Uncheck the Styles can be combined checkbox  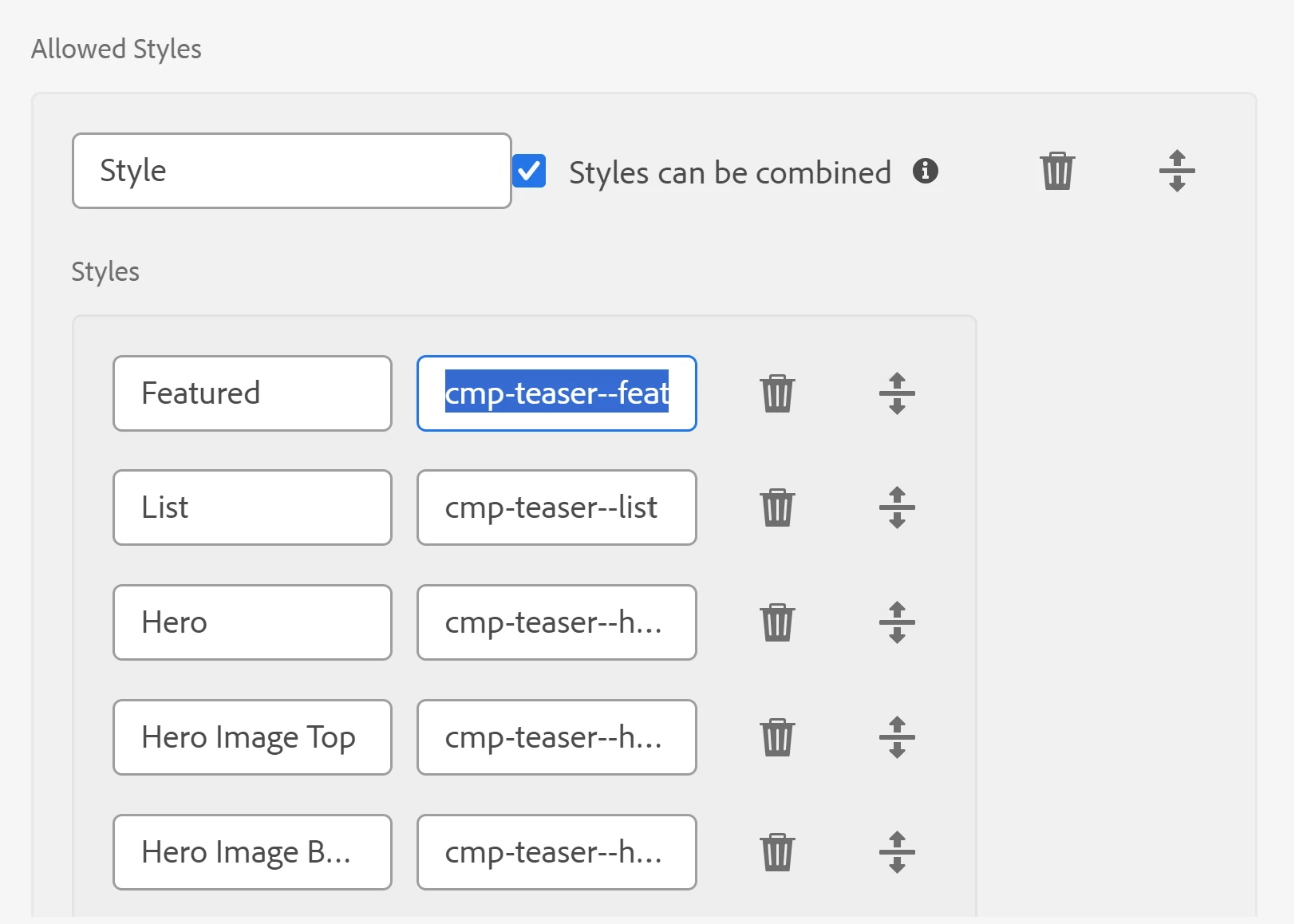point(529,172)
